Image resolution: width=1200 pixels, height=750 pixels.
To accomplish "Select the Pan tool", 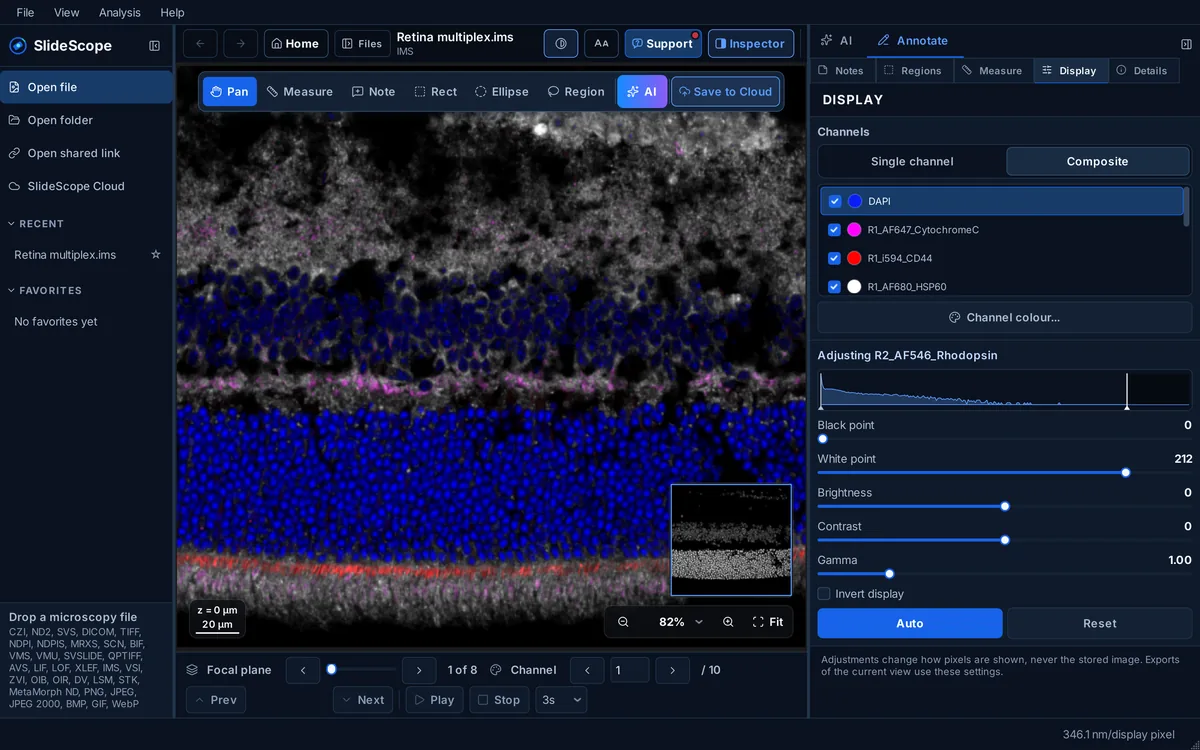I will pyautogui.click(x=229, y=92).
